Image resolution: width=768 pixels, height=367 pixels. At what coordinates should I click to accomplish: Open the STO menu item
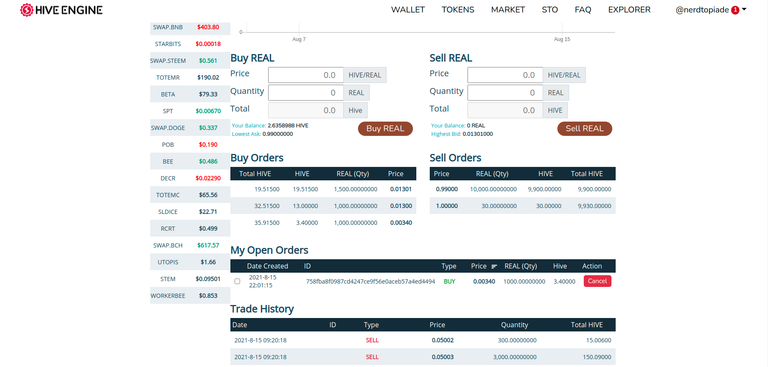point(550,10)
